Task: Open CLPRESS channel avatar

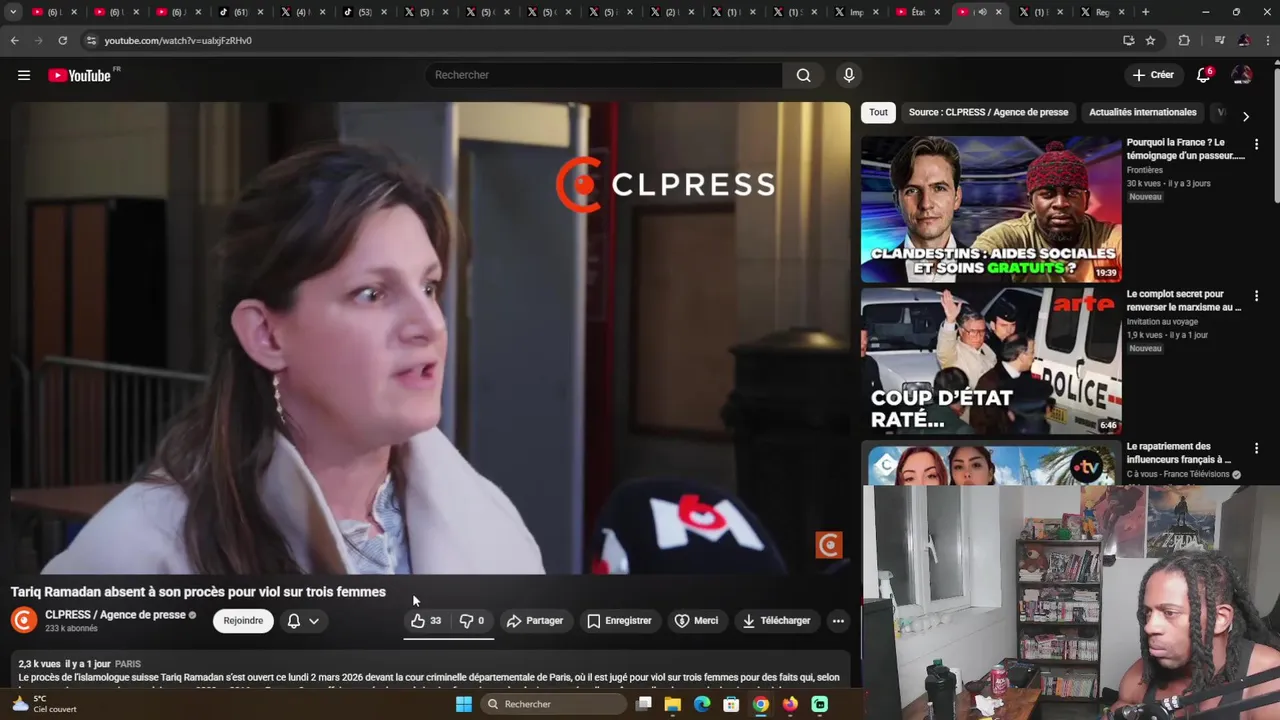Action: (x=24, y=620)
